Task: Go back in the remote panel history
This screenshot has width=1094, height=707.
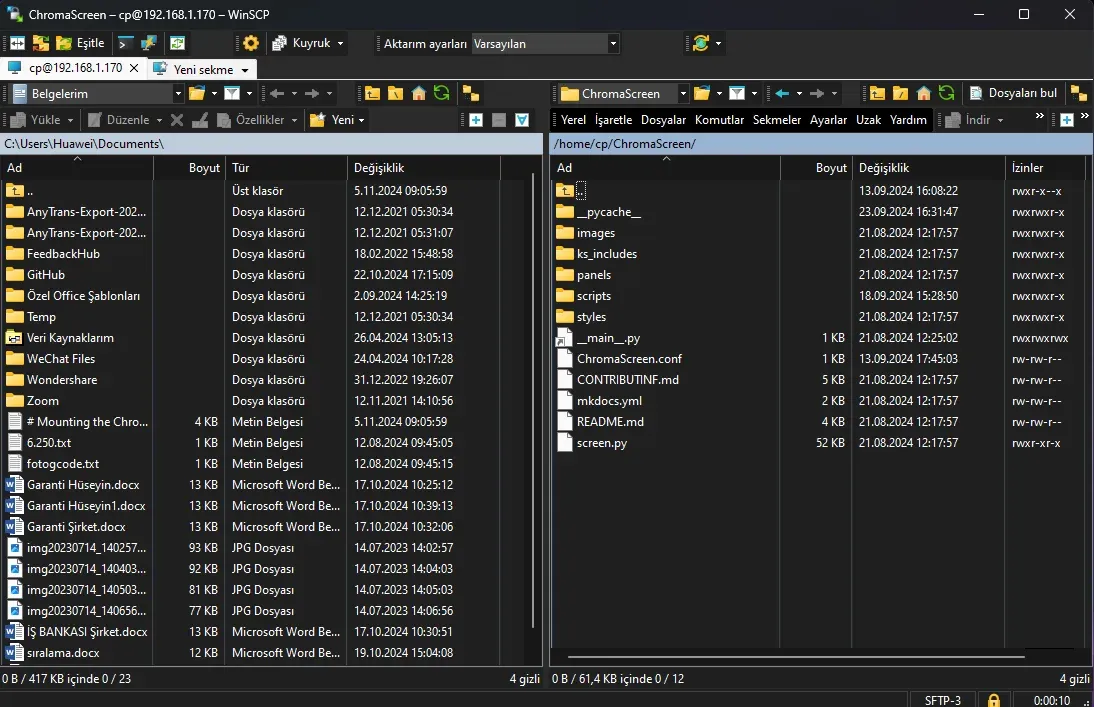Action: click(x=782, y=94)
